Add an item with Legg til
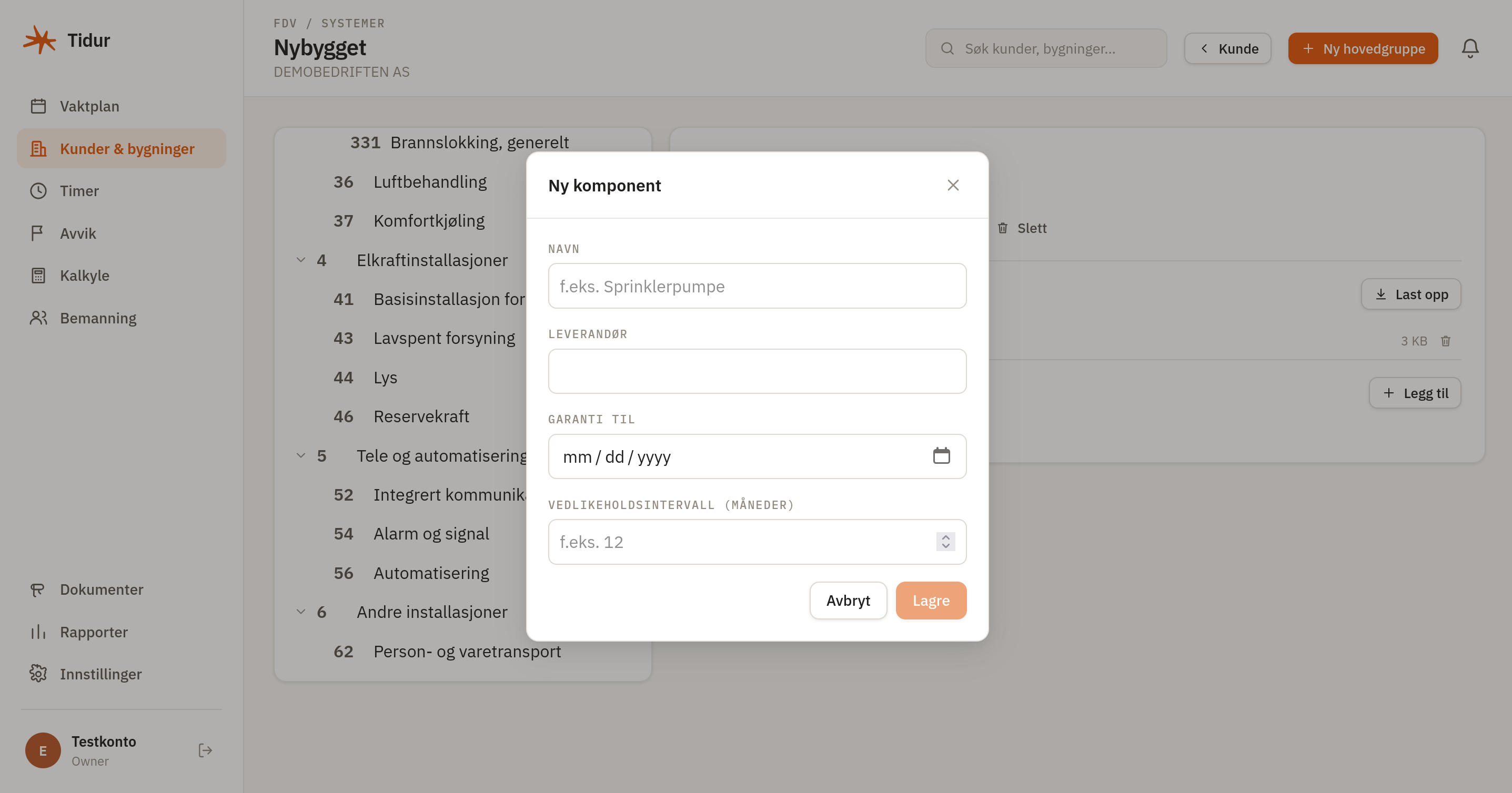Viewport: 1512px width, 793px height. 1415,392
